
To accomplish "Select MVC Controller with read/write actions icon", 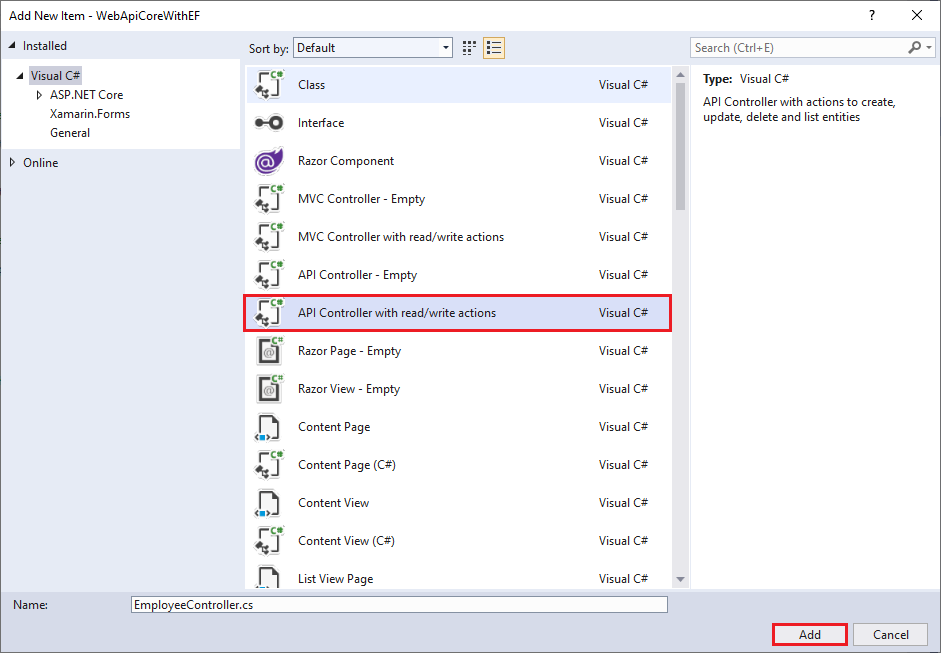I will [x=269, y=236].
